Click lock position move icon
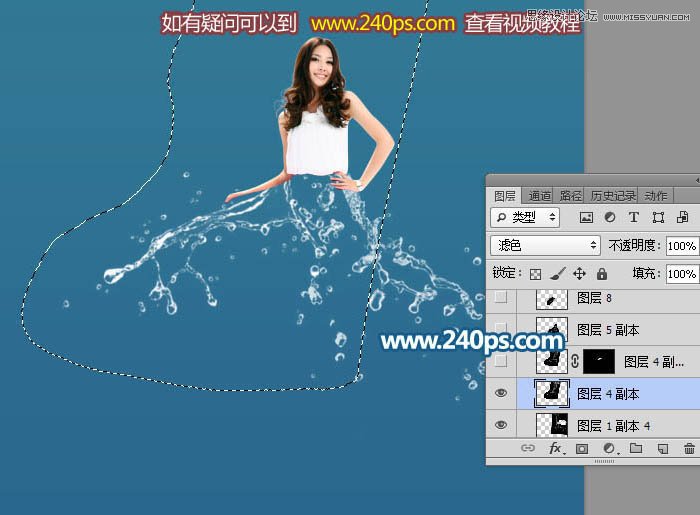This screenshot has height=515, width=700. (x=579, y=273)
